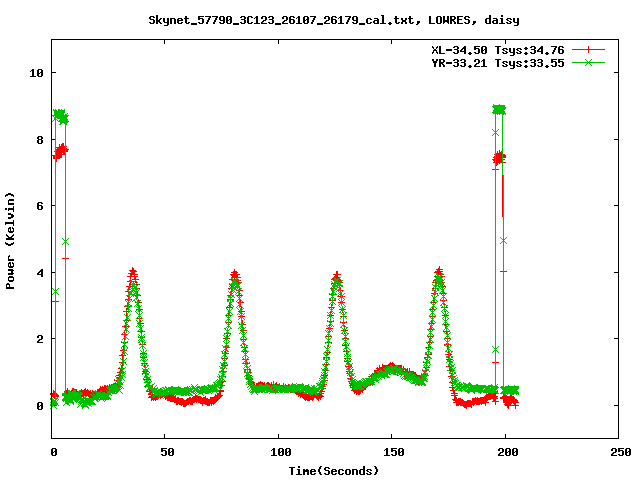Click the x-axis tick label 150

[x=394, y=452]
